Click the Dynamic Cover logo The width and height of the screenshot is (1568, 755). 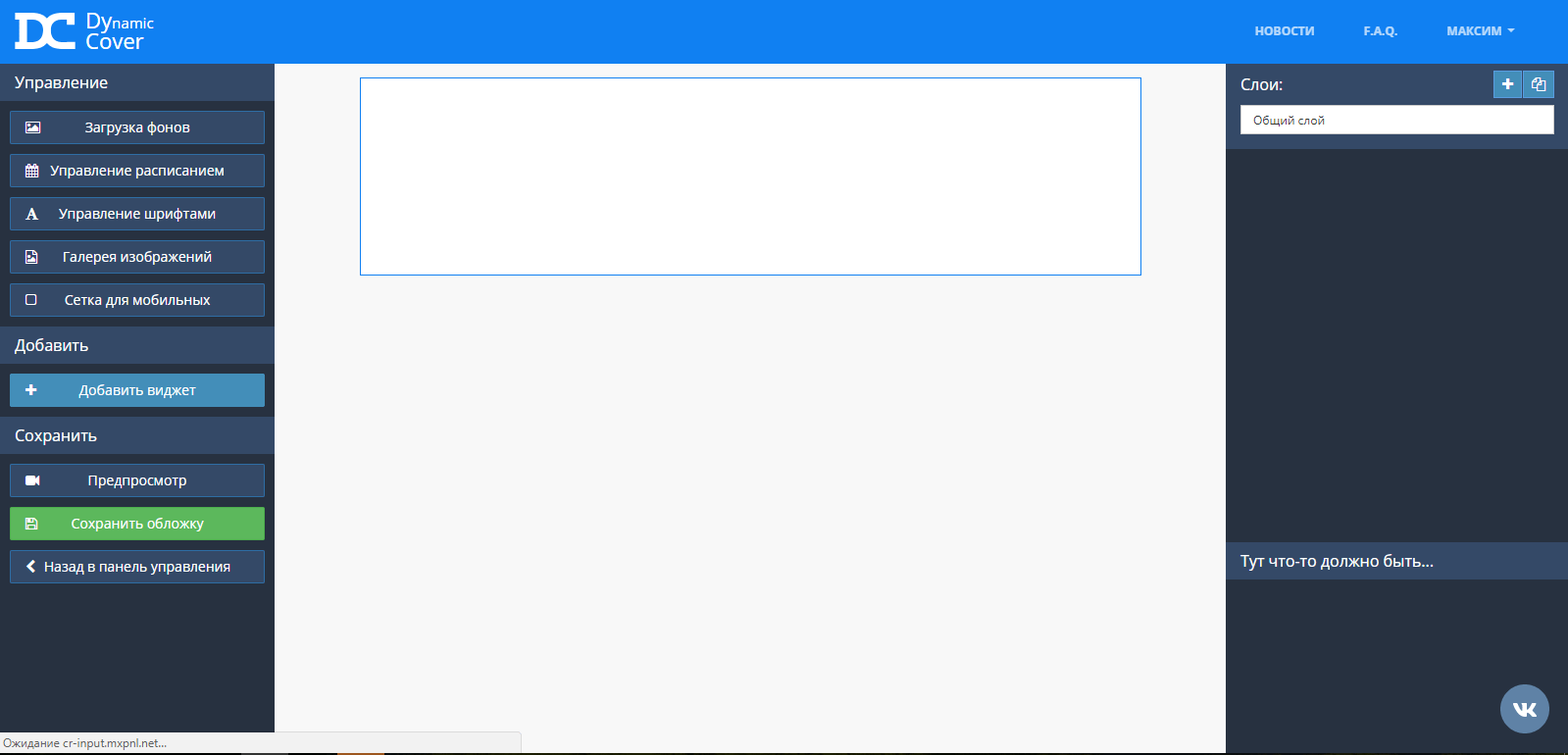point(84,31)
